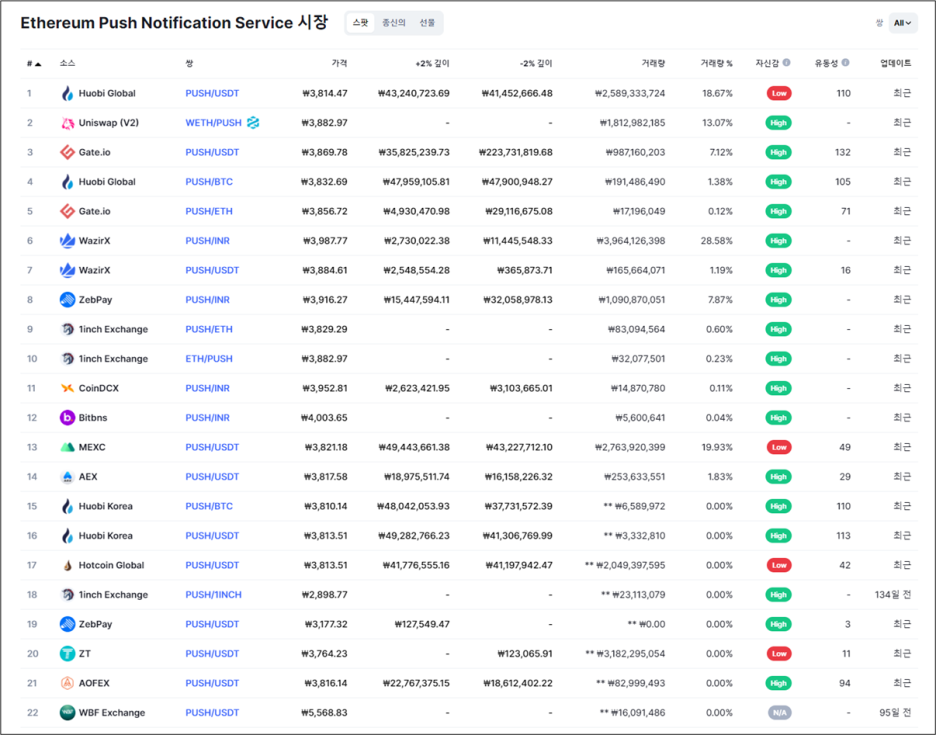Sort by the 업데이트 column header
The height and width of the screenshot is (735, 936).
pyautogui.click(x=895, y=63)
